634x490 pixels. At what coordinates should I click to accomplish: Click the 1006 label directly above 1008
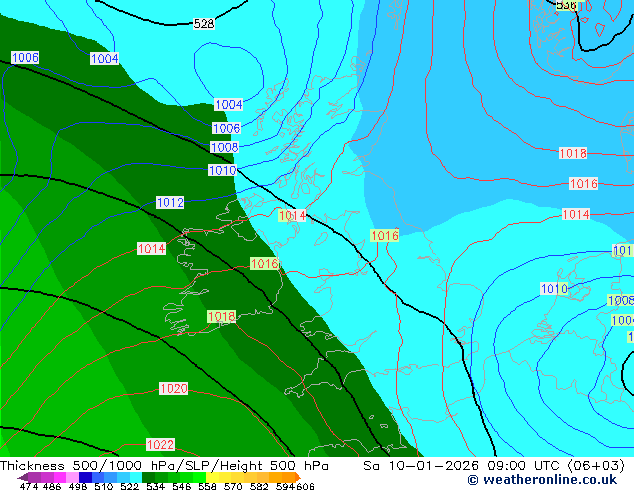coord(226,128)
